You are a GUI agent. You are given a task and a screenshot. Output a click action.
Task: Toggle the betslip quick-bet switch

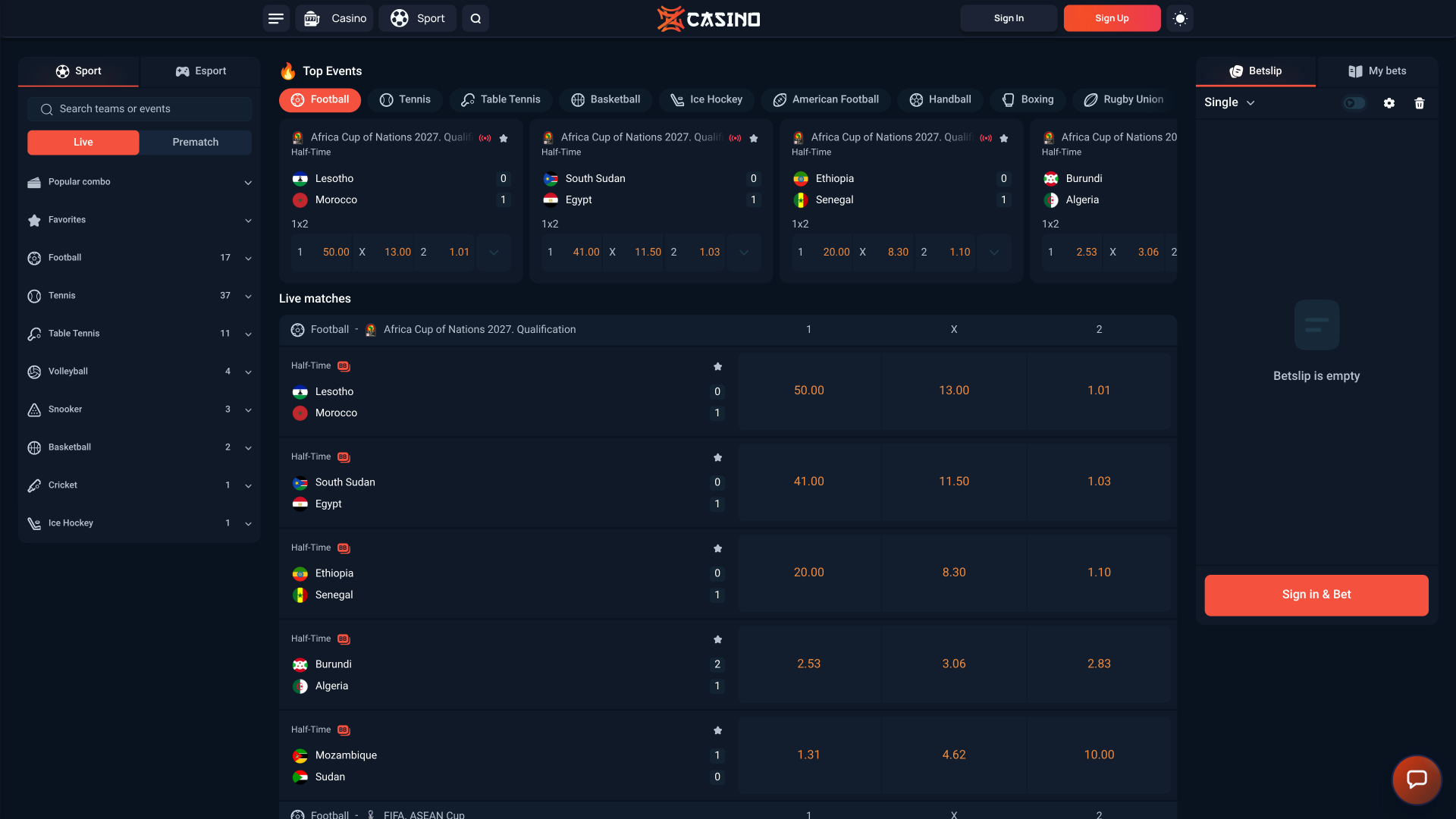click(1354, 103)
